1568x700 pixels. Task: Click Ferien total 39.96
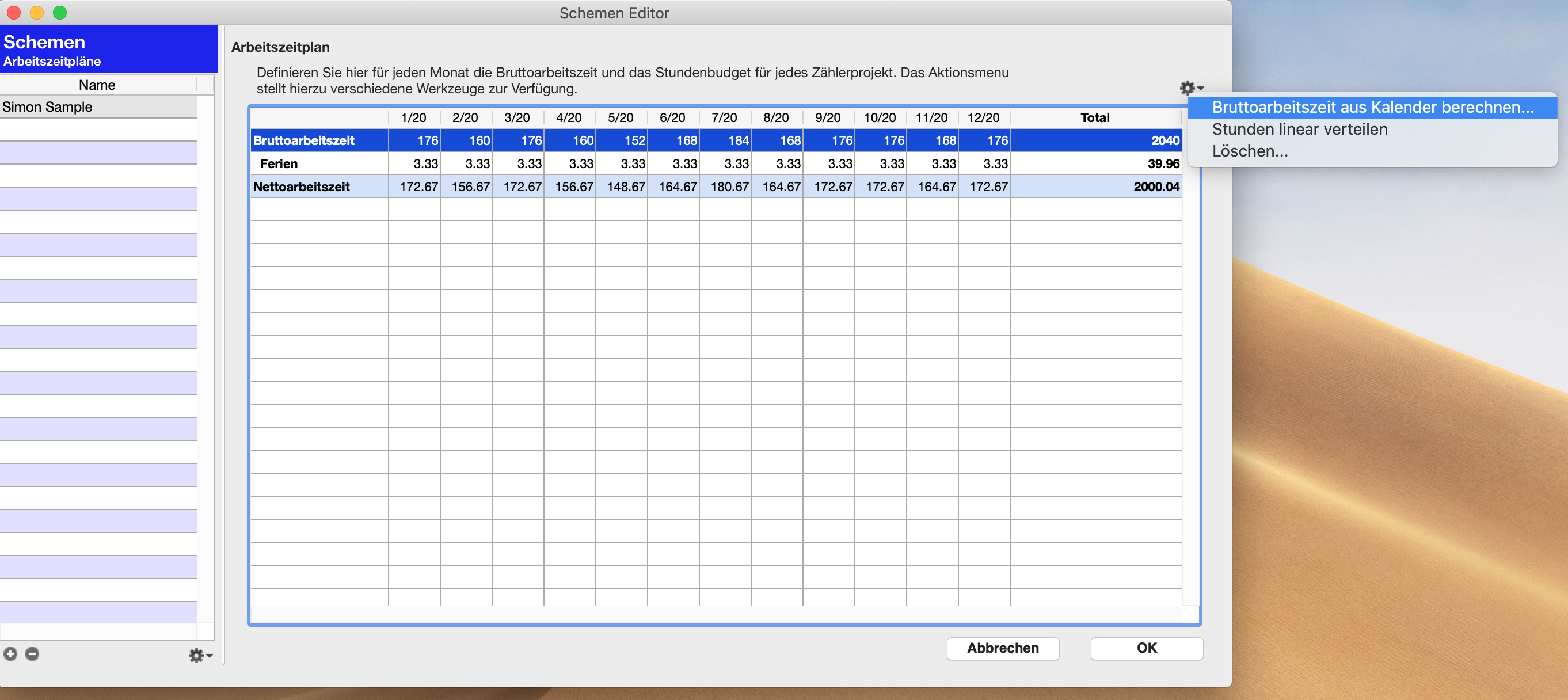tap(1095, 163)
